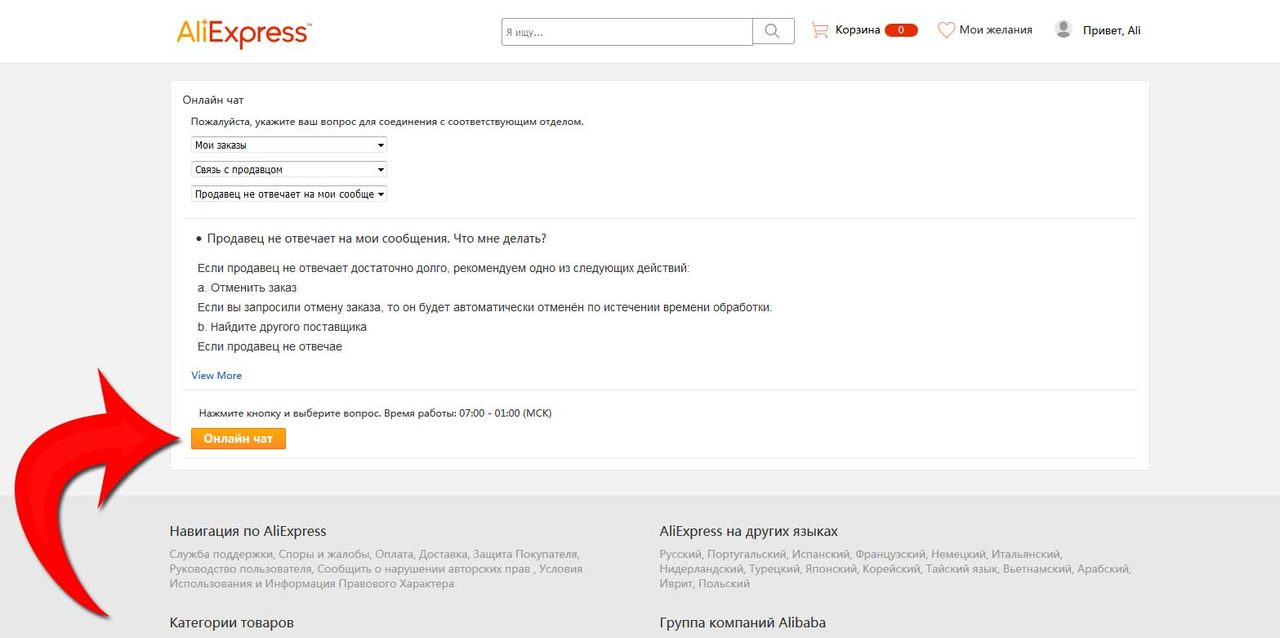Open Руководство пользователя footer link
1280x638 pixels.
(x=240, y=569)
